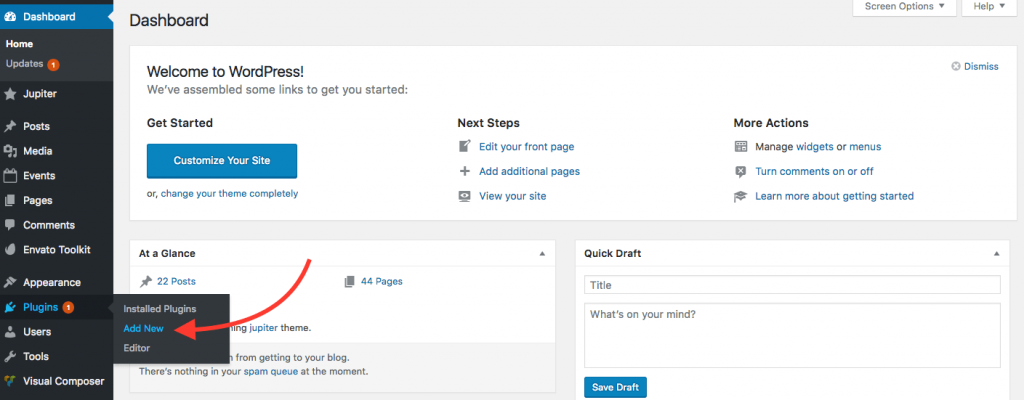Screen dimensions: 1024x400
Task: Open Turn comments on or off link
Action: coord(814,171)
